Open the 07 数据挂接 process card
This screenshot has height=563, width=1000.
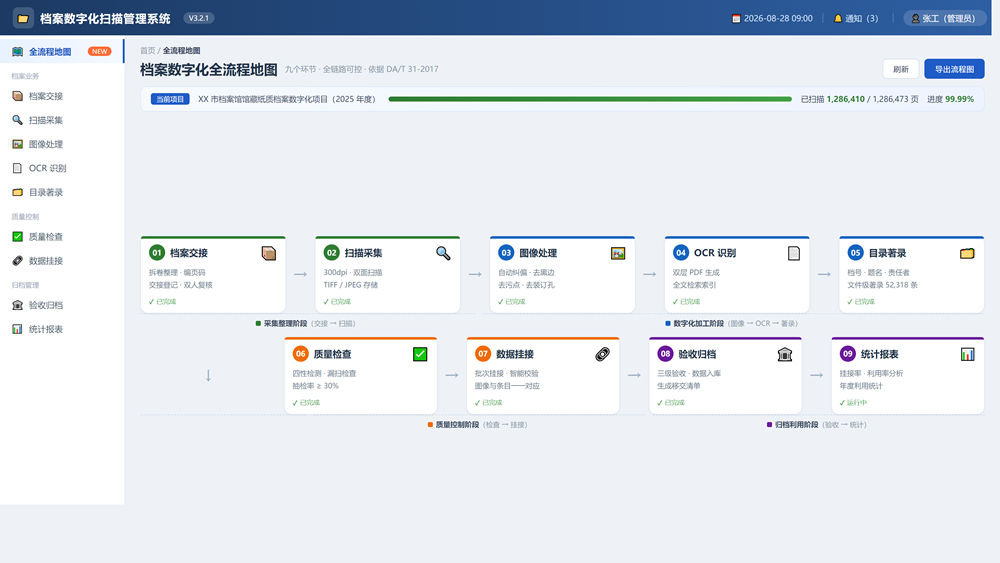pyautogui.click(x=543, y=376)
